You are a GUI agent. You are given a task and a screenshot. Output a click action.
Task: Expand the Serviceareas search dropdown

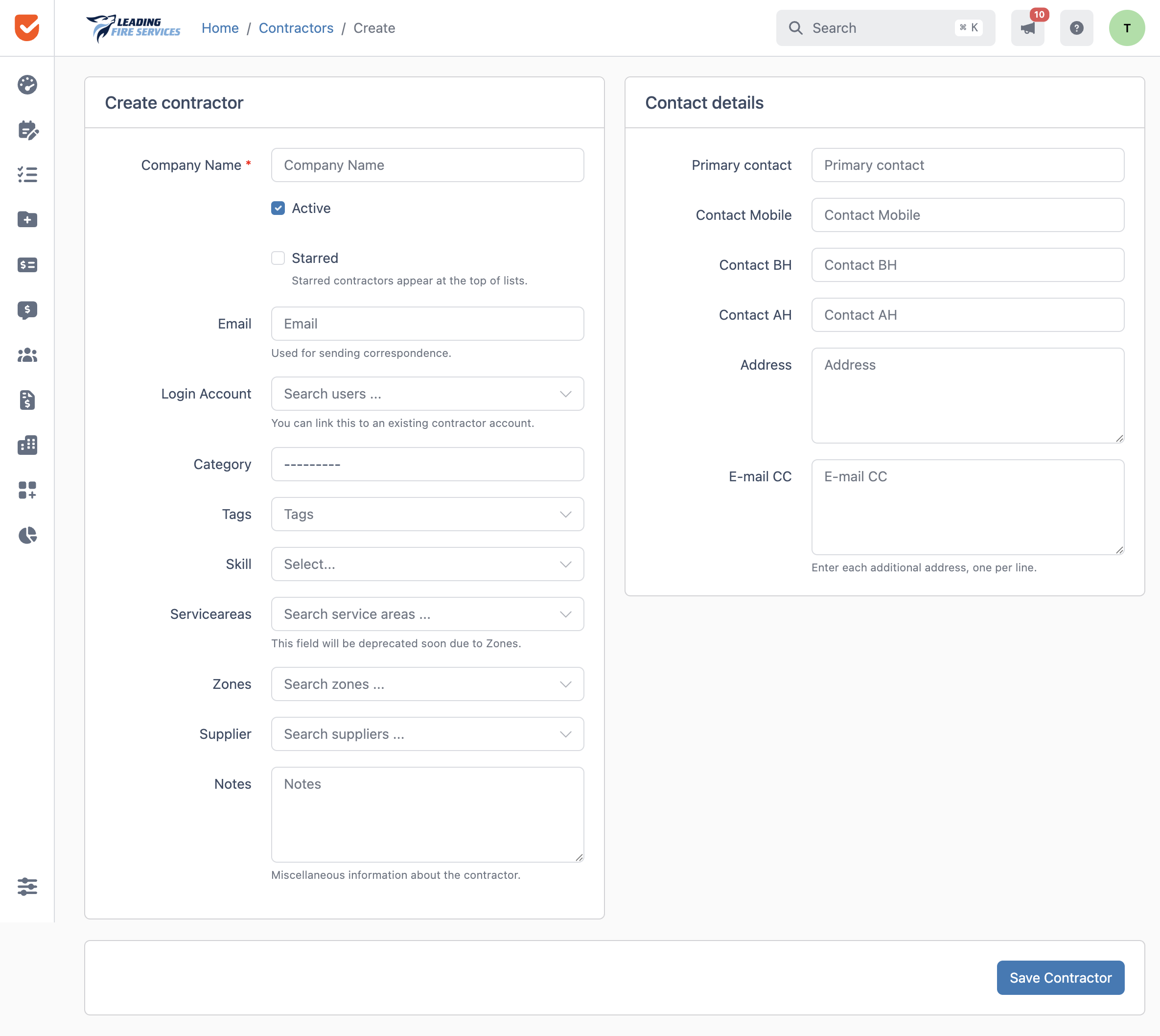pos(427,614)
